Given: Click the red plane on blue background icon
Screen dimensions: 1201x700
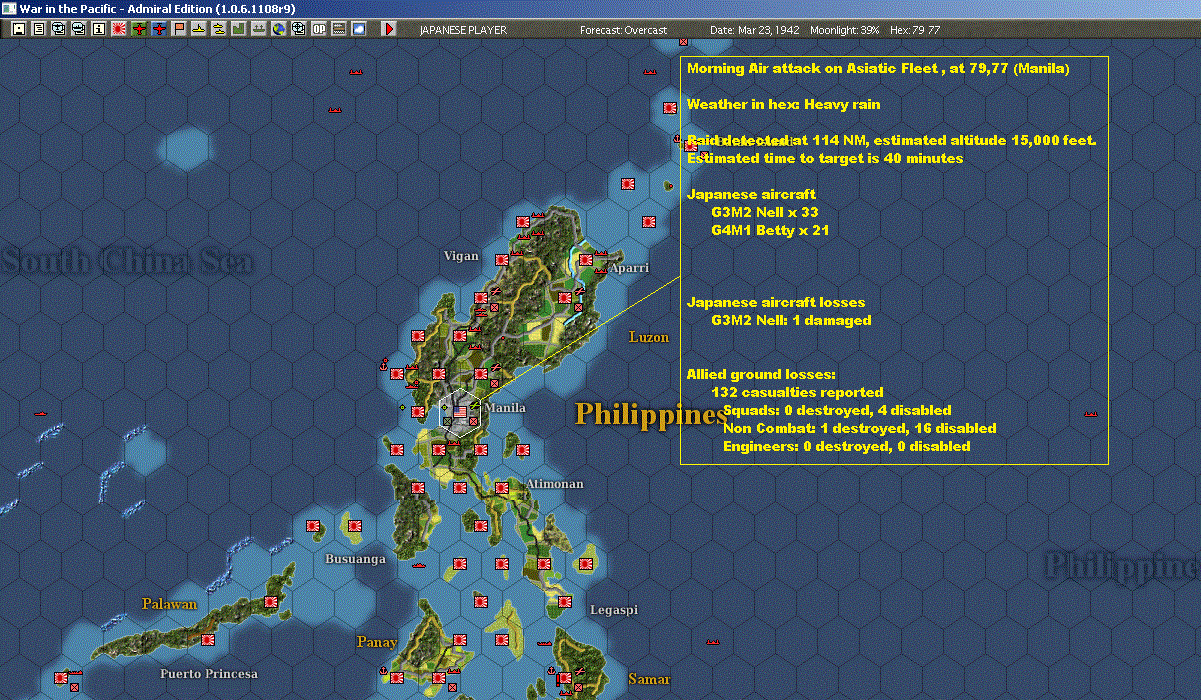Looking at the screenshot, I should pos(160,29).
